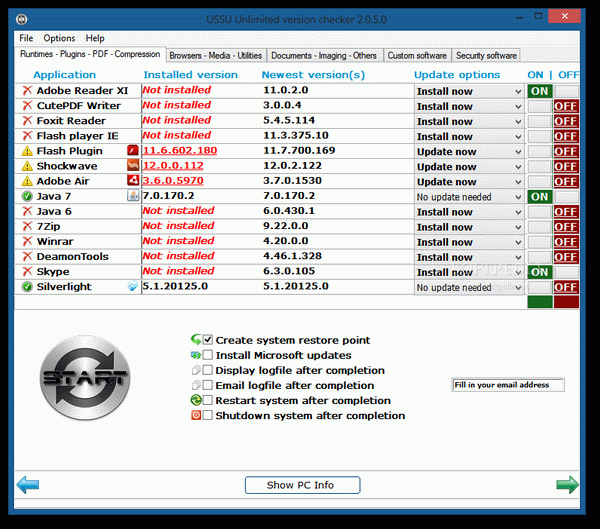Switch Adobe Reader XI toggle to OFF
Screen dimensions: 600x529
(566, 91)
